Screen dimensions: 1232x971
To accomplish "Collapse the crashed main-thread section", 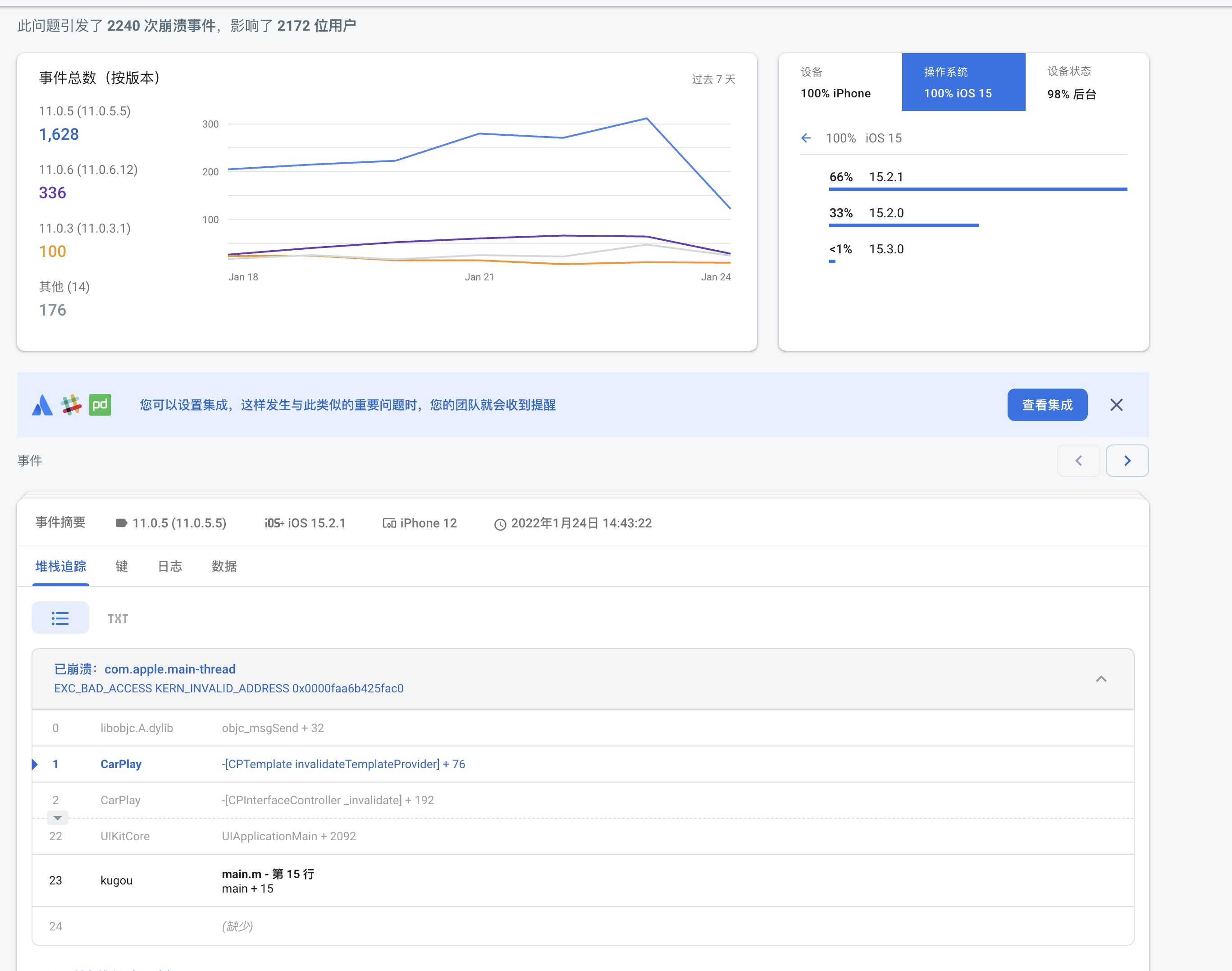I will tap(1101, 679).
